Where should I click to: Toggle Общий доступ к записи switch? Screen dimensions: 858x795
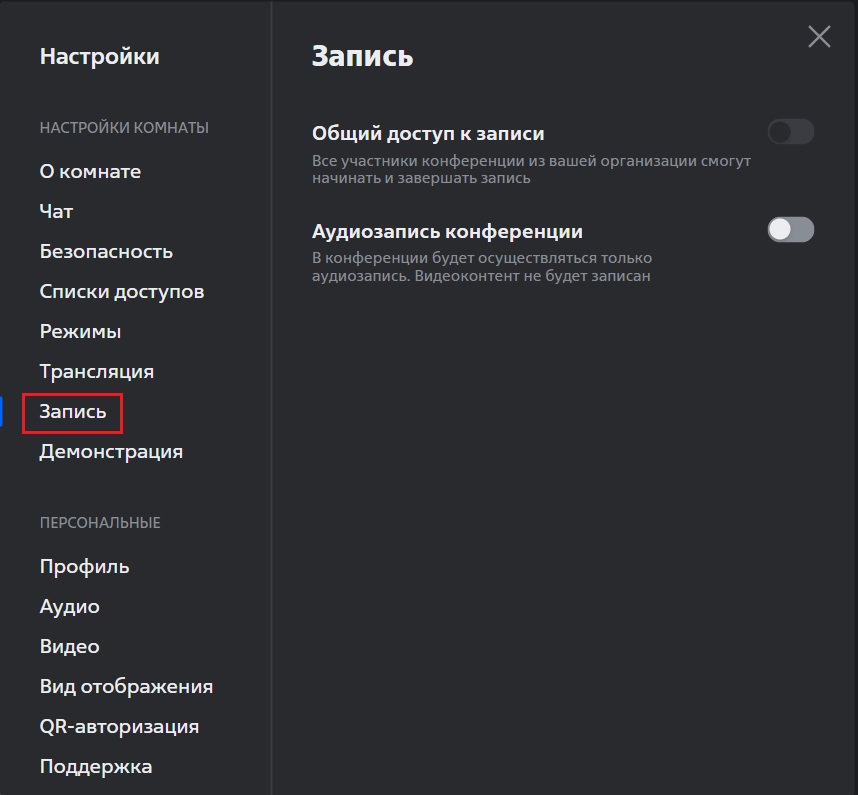pyautogui.click(x=791, y=132)
